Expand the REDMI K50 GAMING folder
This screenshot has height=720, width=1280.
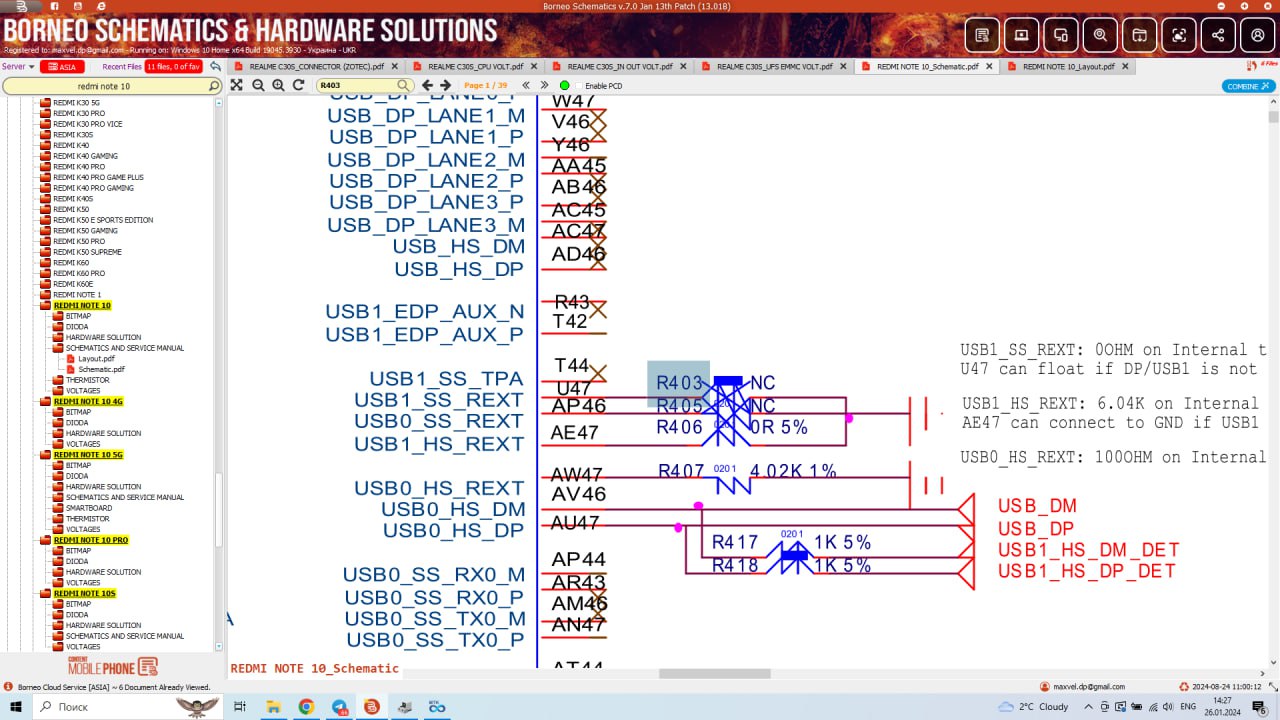coord(45,231)
